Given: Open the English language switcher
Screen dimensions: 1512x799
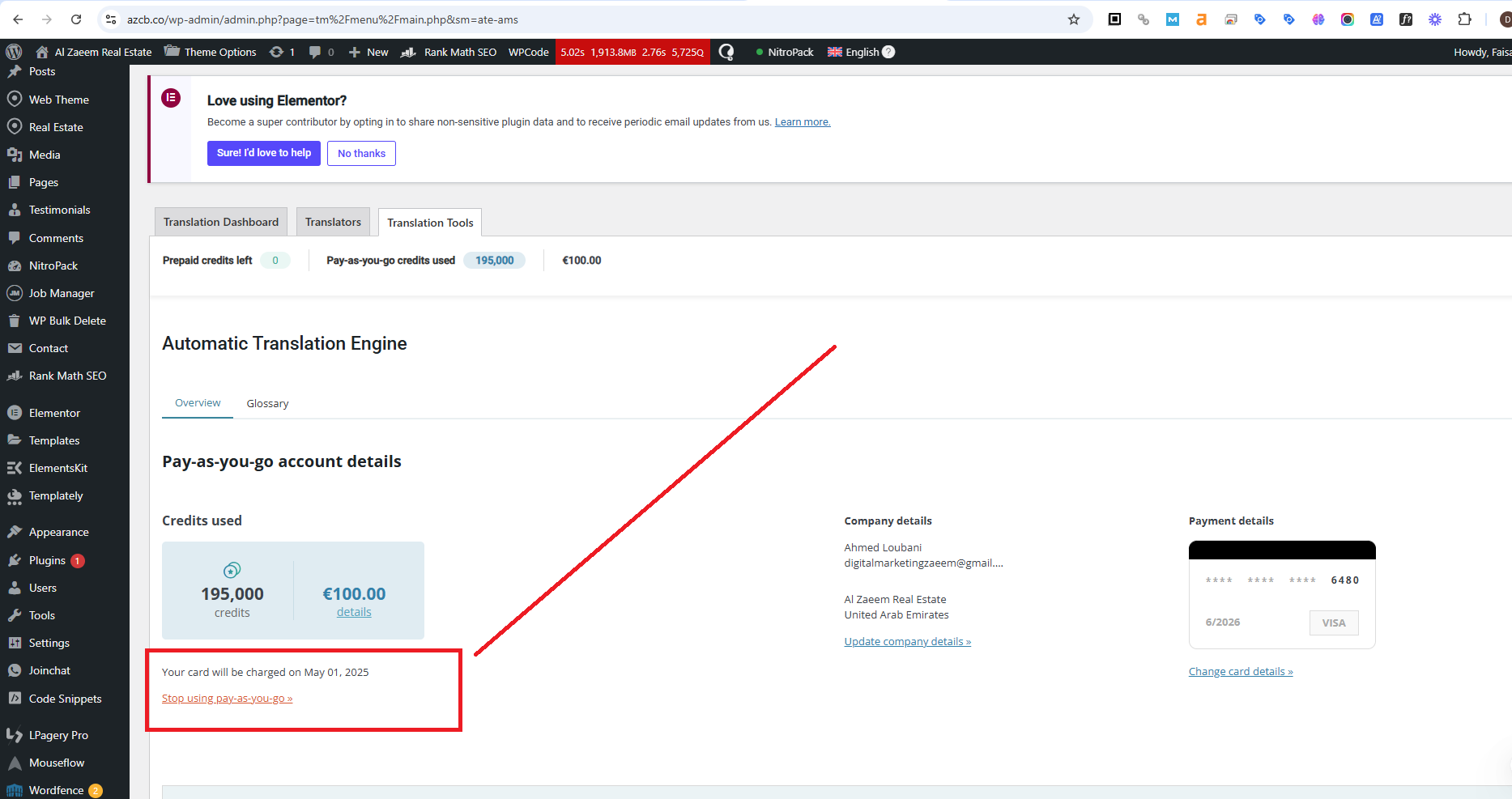Looking at the screenshot, I should coord(854,52).
